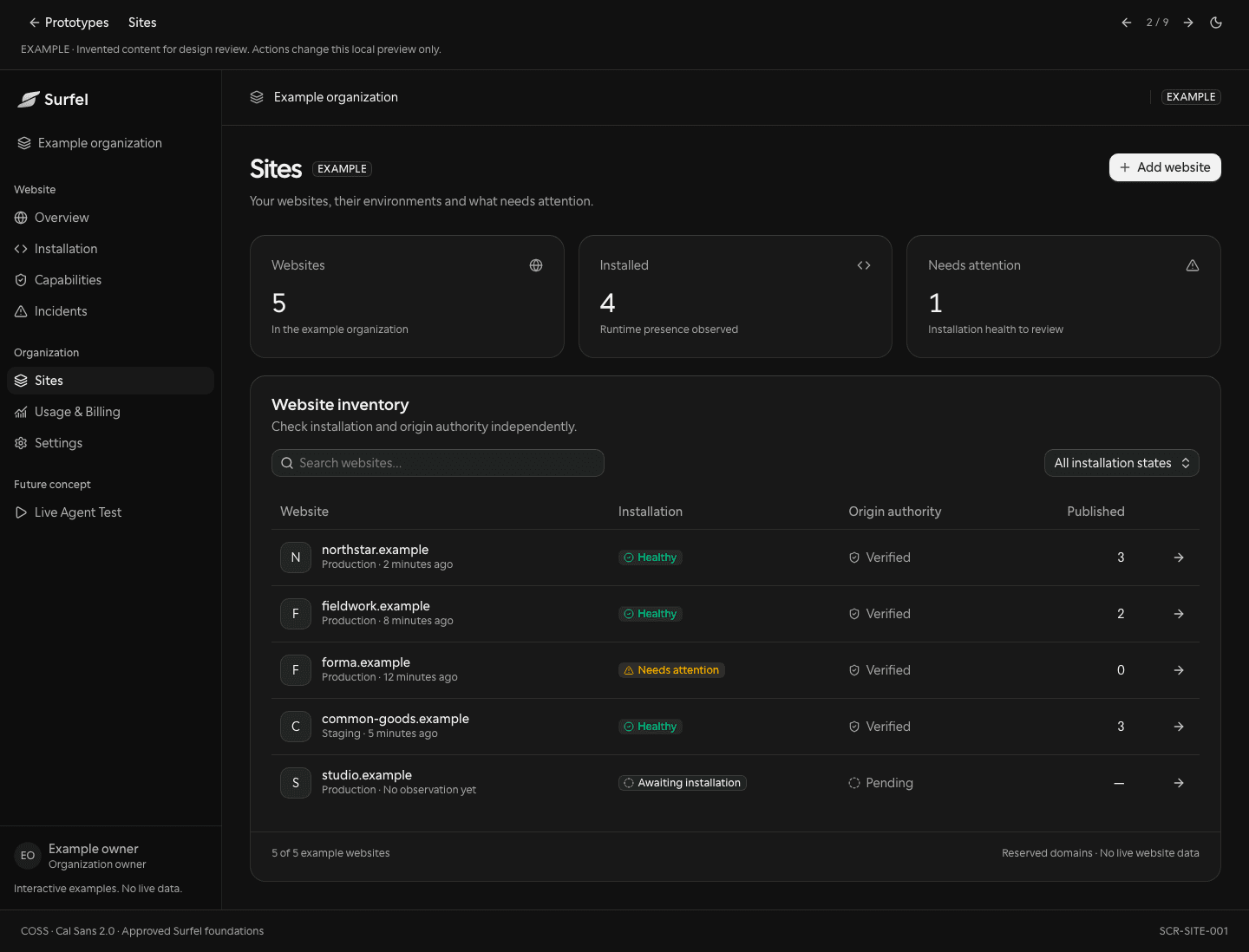Click the Live Agent Test play icon

[x=21, y=512]
